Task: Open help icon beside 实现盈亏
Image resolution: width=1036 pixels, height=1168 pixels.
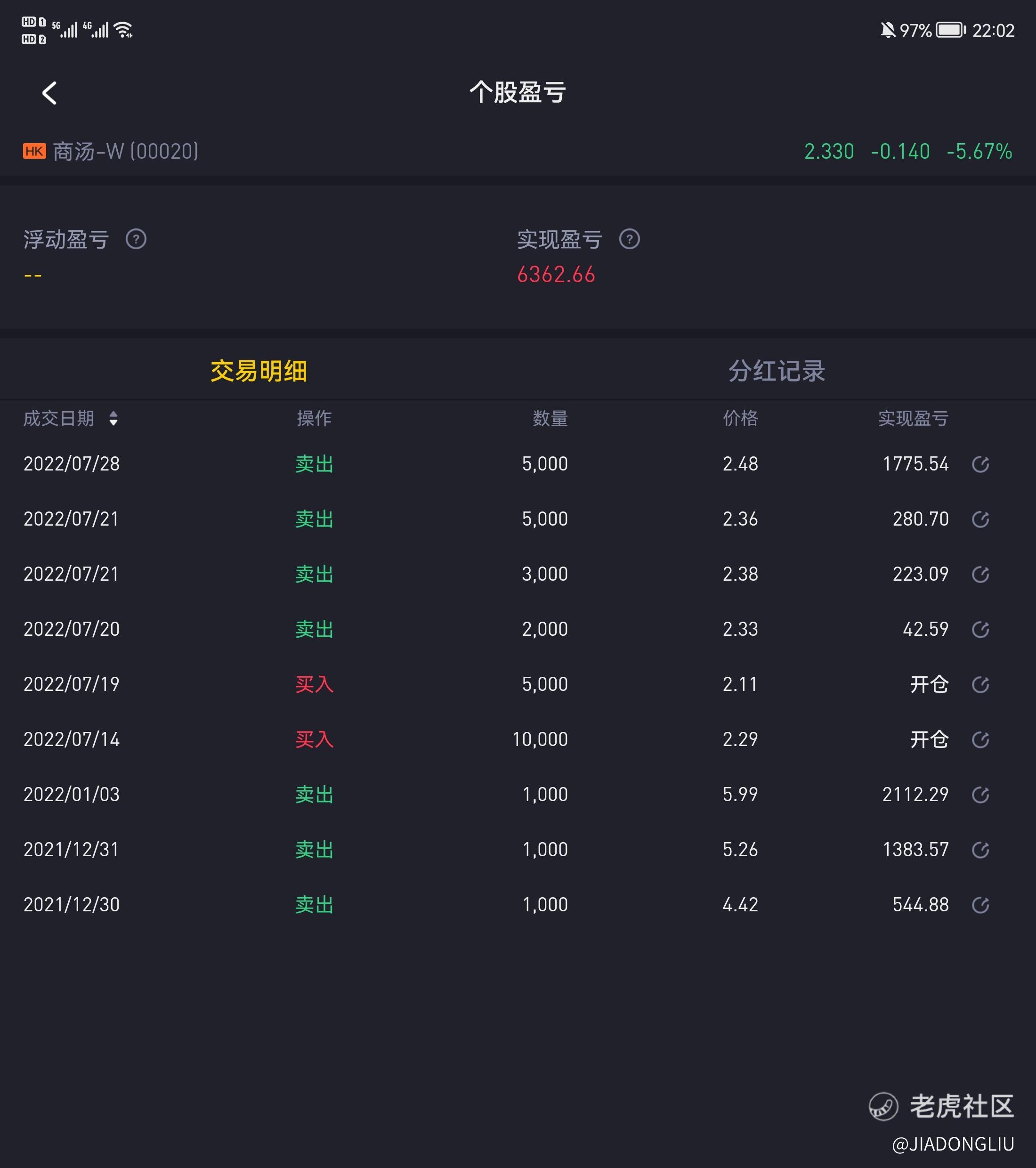Action: tap(629, 239)
